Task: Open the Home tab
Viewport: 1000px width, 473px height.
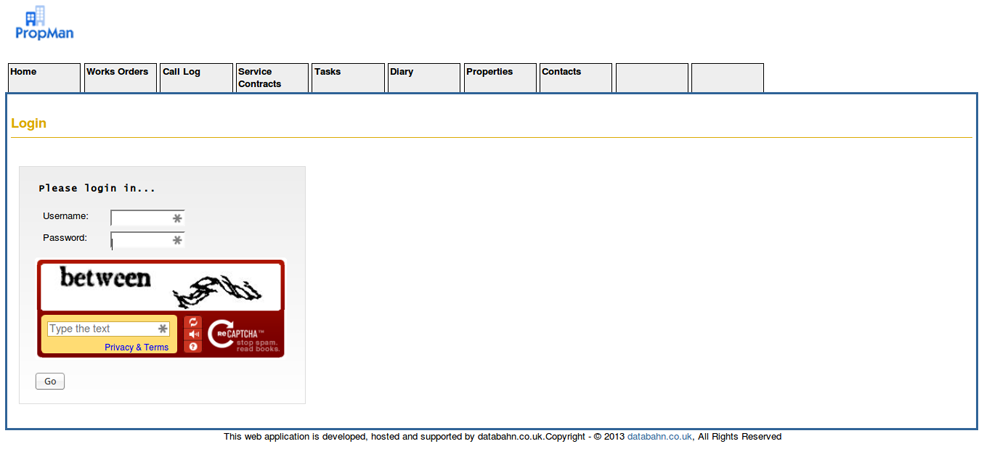Action: [44, 78]
